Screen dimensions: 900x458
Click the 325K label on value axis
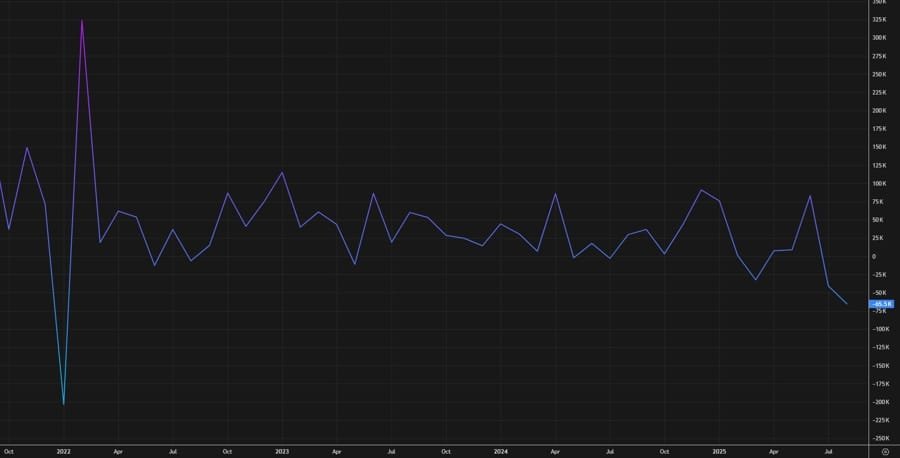879,20
